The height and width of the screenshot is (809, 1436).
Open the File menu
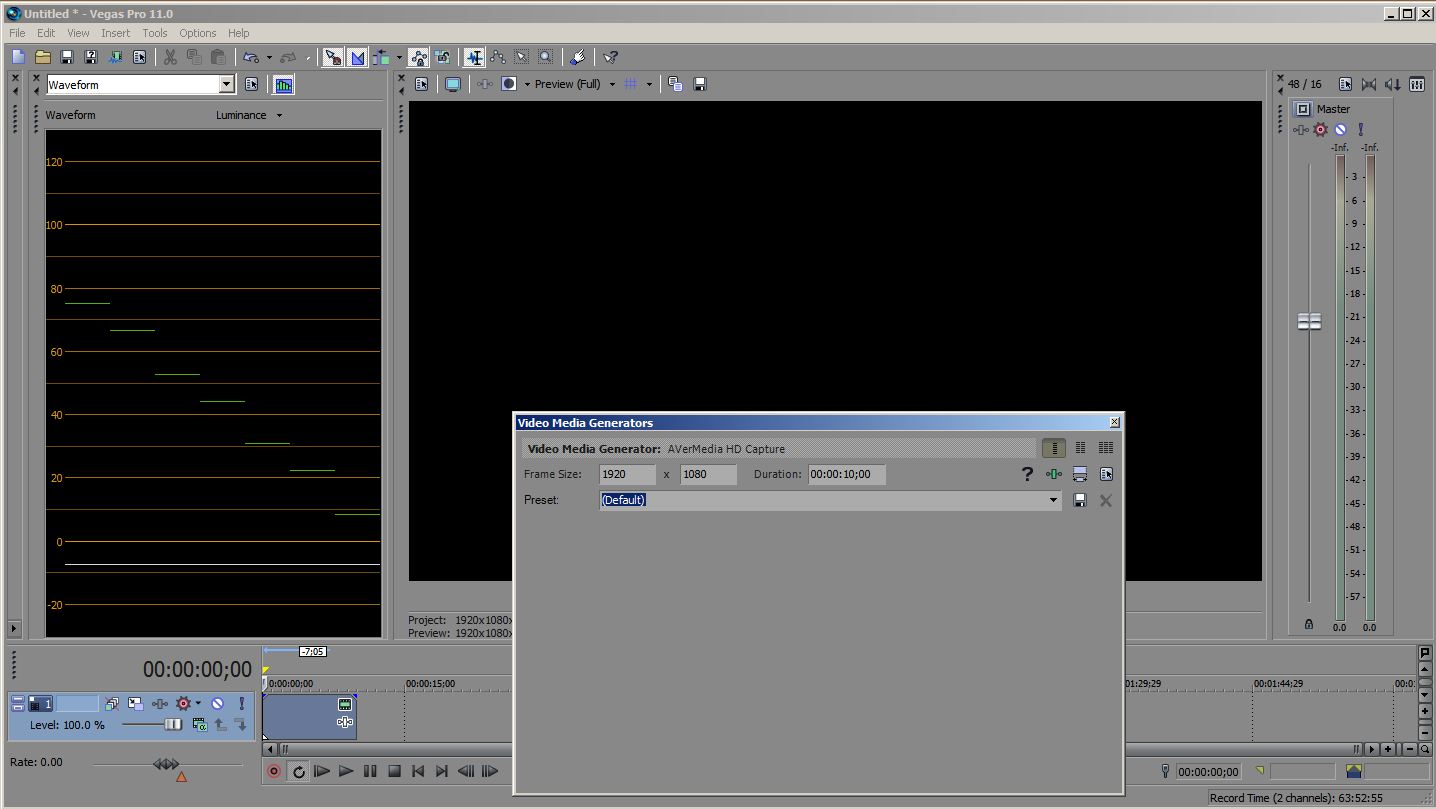point(17,33)
